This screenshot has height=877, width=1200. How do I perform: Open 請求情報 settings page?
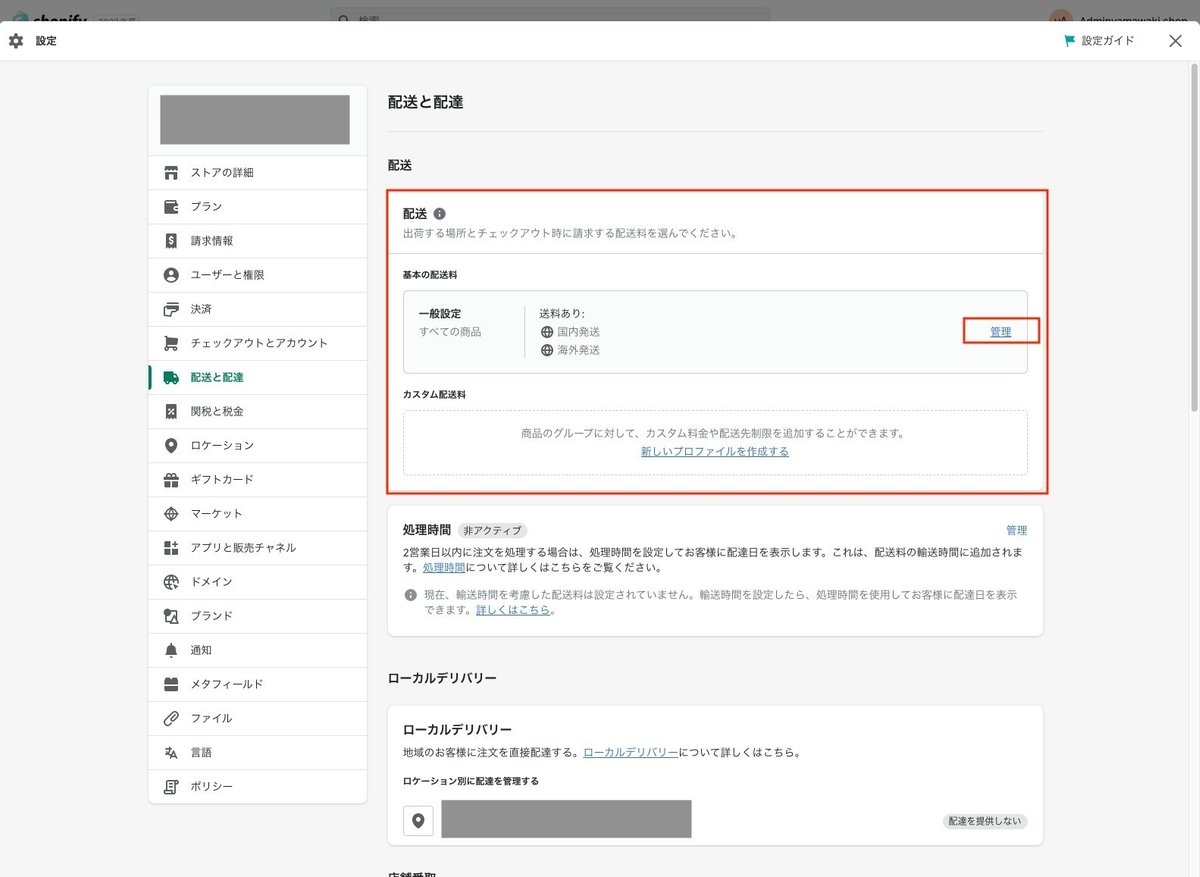pyautogui.click(x=258, y=240)
